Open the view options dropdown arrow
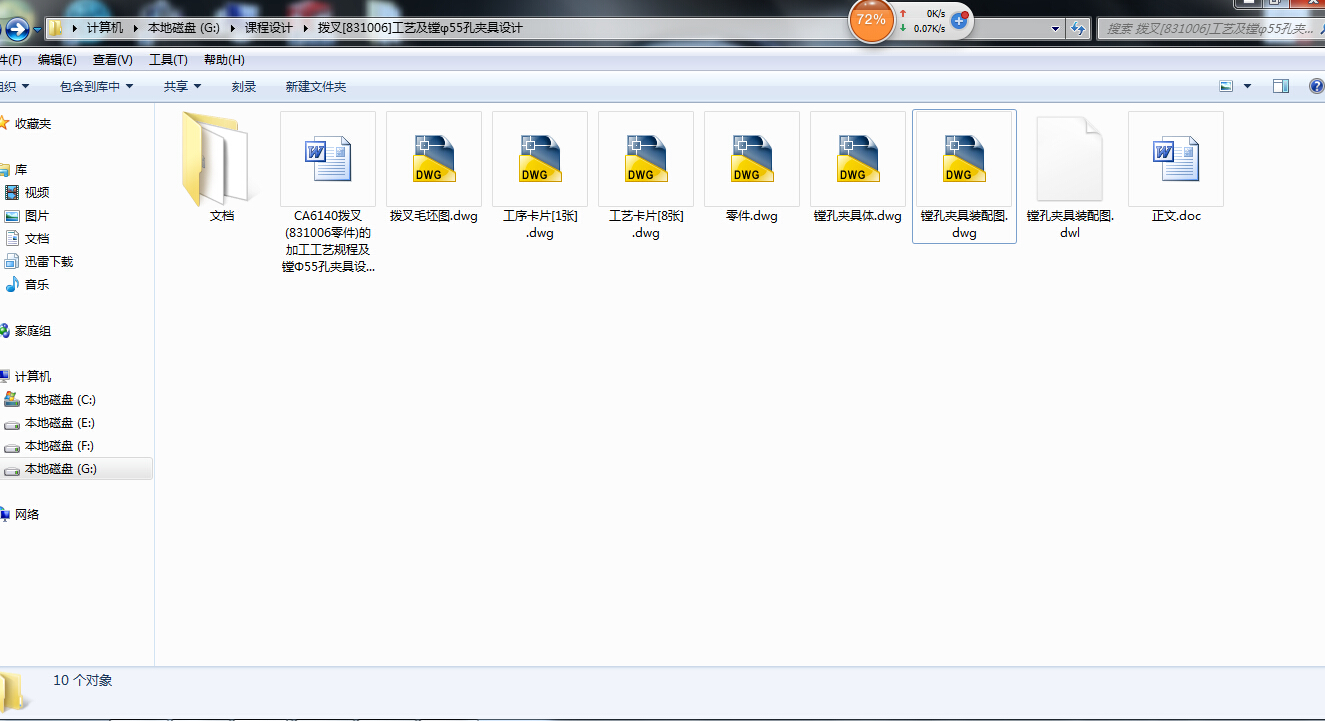Screen dimensions: 1325x721 (1247, 87)
